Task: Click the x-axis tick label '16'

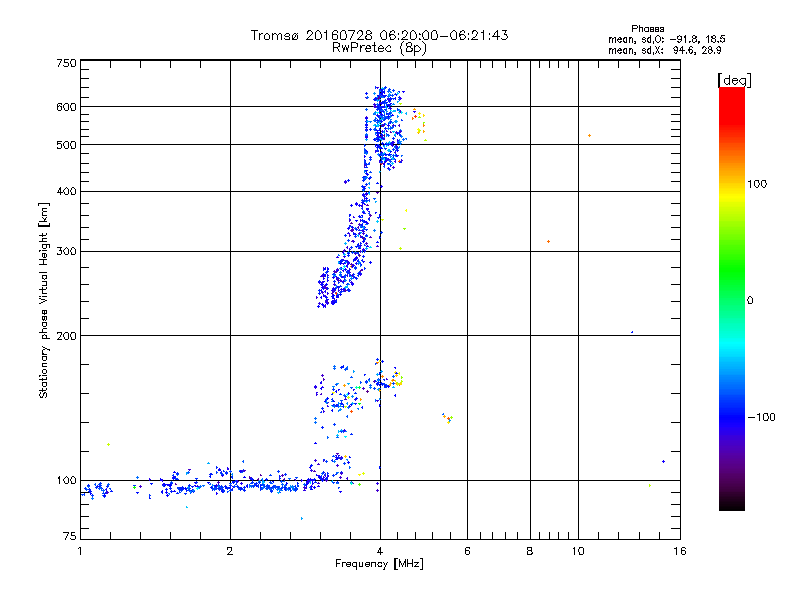Action: (680, 551)
